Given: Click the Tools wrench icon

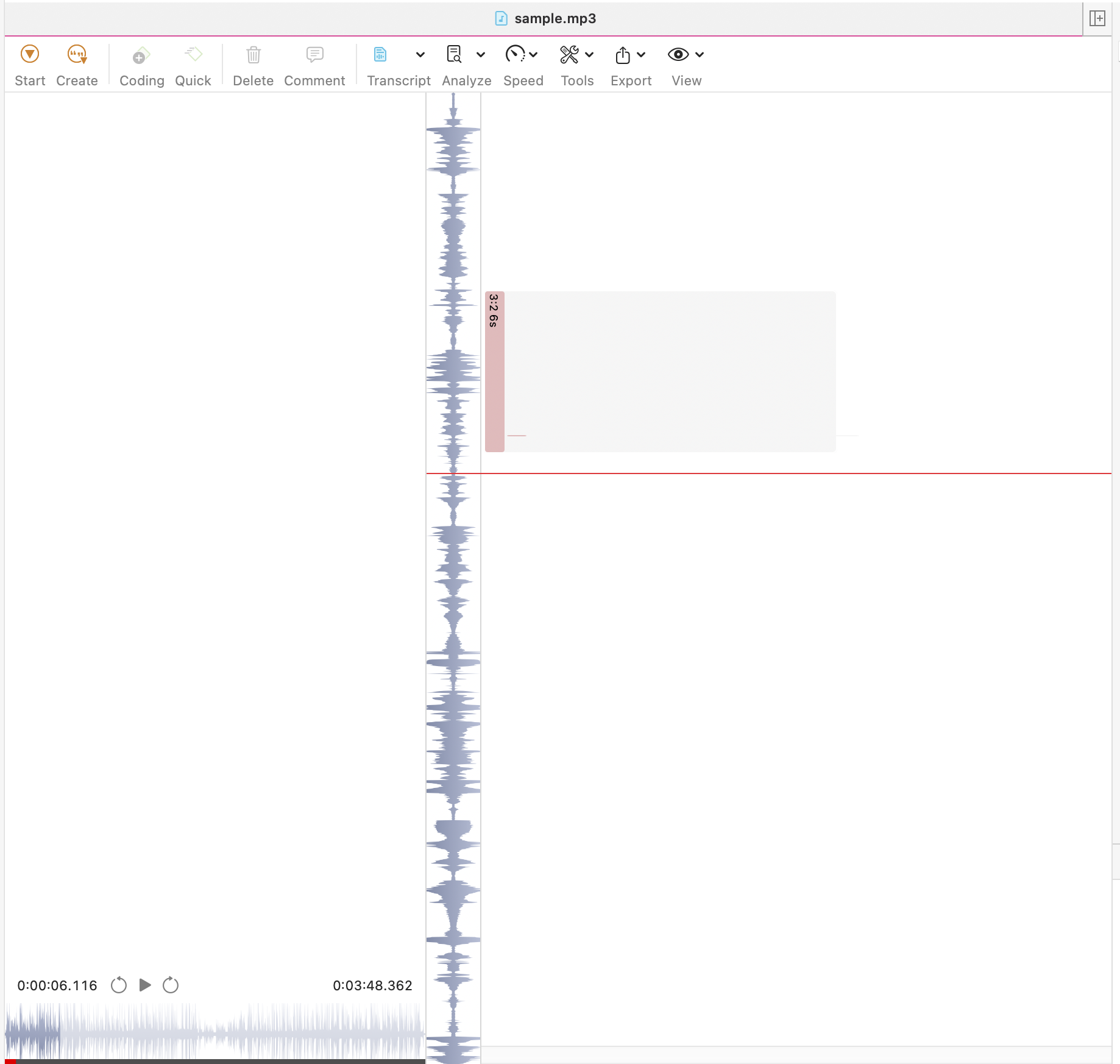Looking at the screenshot, I should point(569,54).
